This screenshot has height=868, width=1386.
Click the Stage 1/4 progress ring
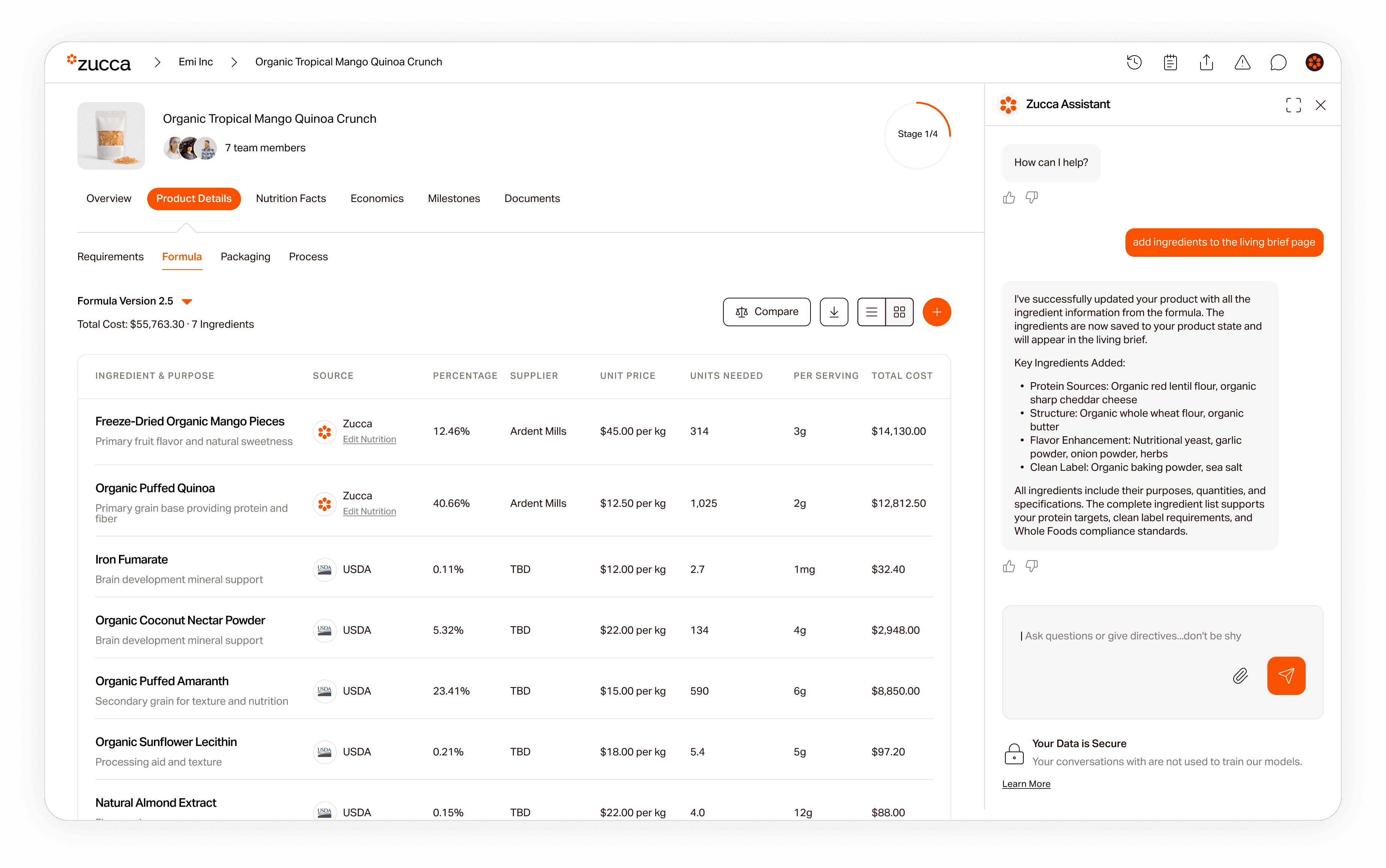click(x=917, y=134)
